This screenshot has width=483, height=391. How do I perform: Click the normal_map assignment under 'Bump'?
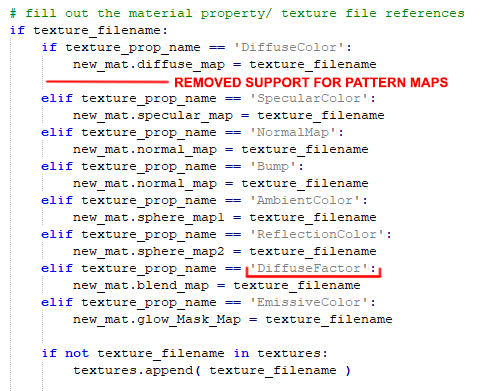(x=221, y=183)
